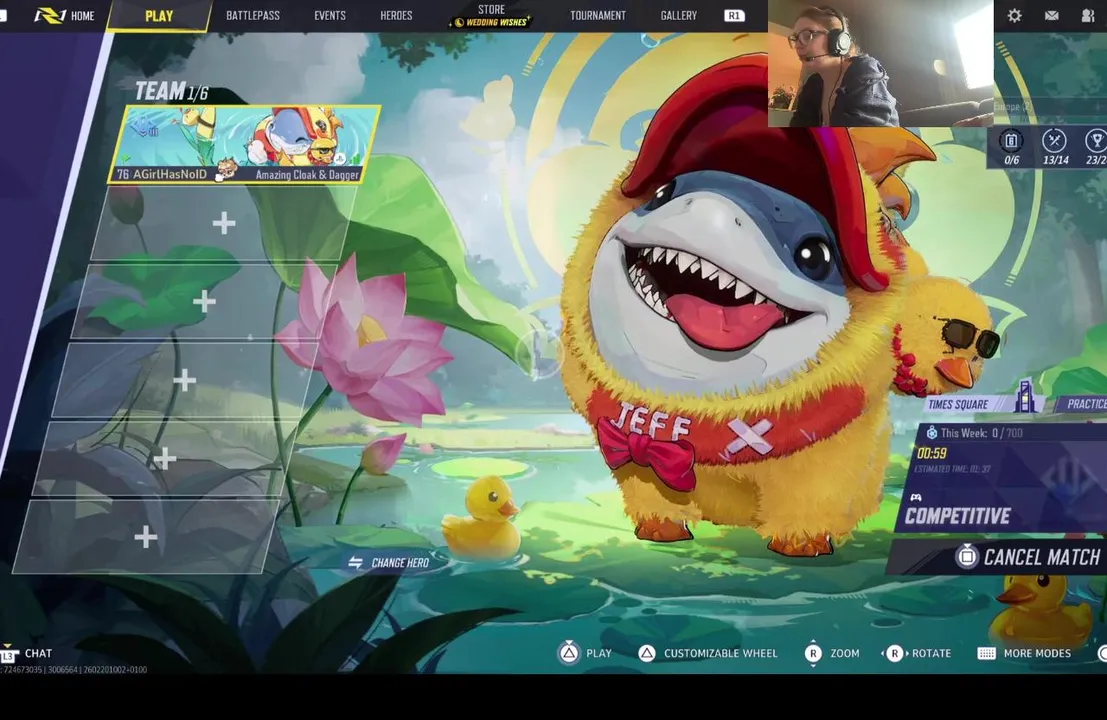Open the Practice option
1107x720 pixels.
click(1084, 404)
